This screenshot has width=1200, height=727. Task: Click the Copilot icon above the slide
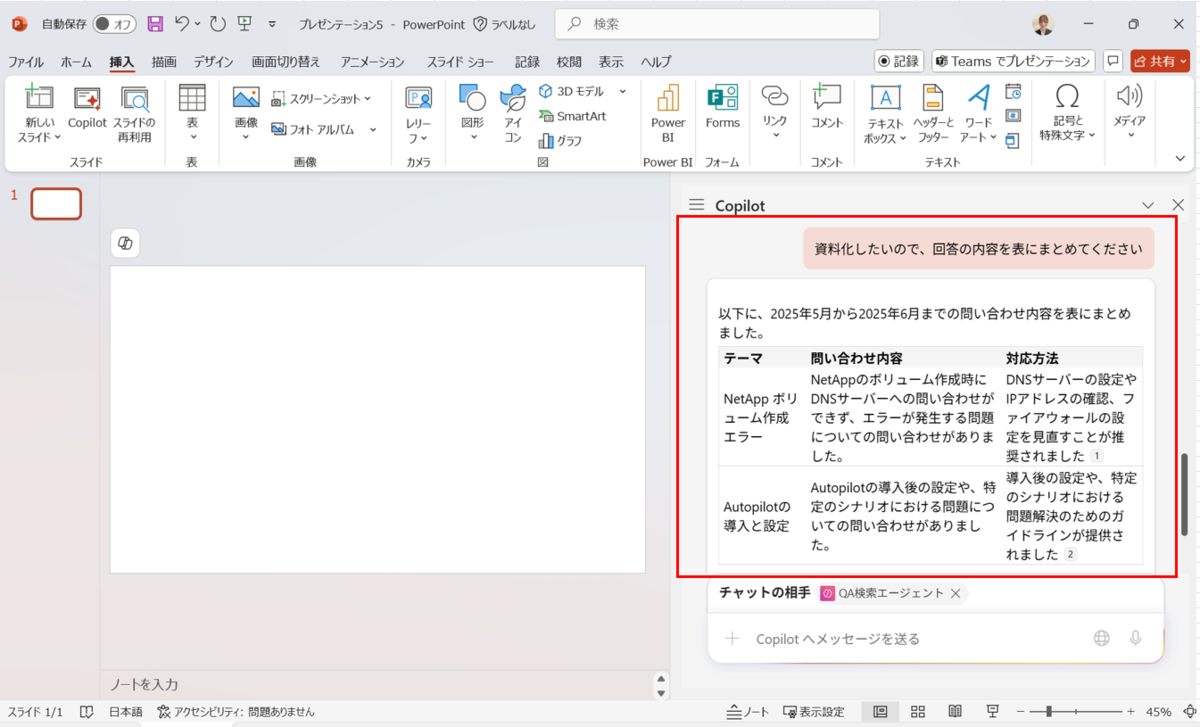pos(125,244)
